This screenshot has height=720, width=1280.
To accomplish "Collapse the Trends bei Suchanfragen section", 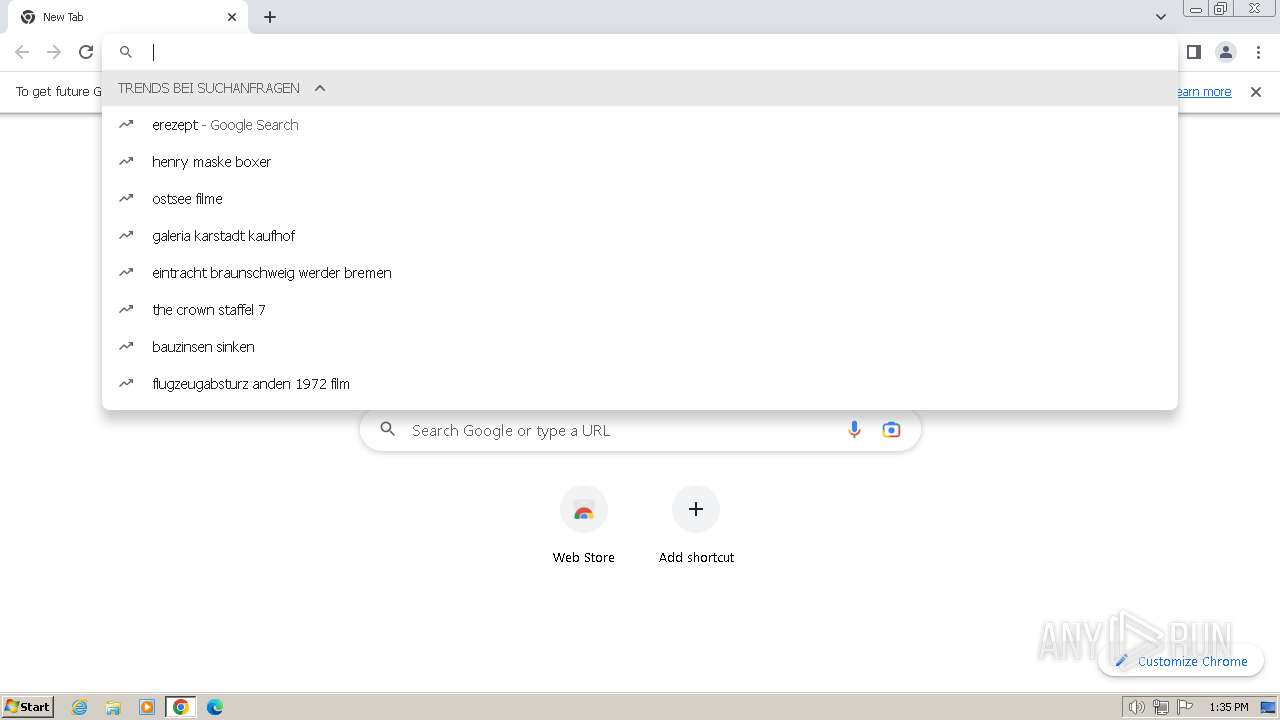I will [320, 88].
